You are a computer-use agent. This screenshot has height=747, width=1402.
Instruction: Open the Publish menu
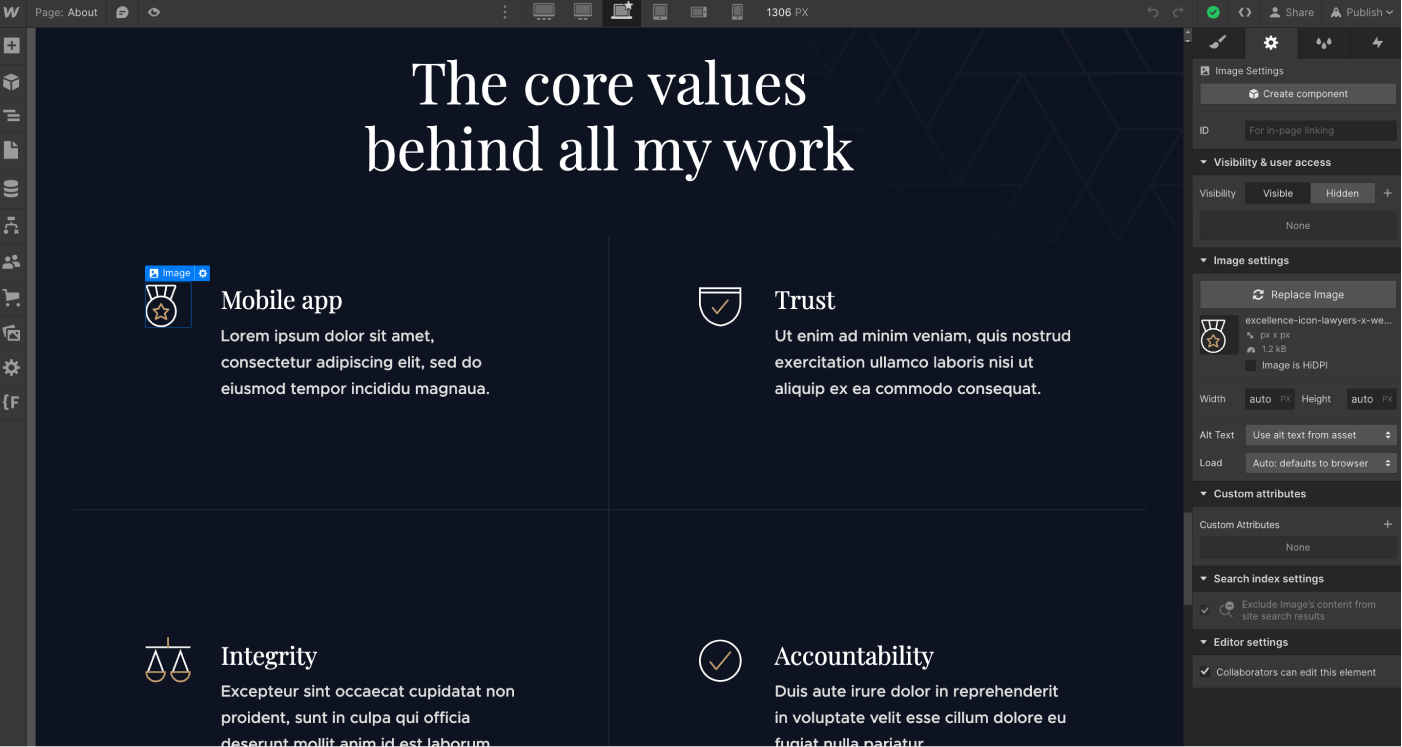[x=1361, y=12]
